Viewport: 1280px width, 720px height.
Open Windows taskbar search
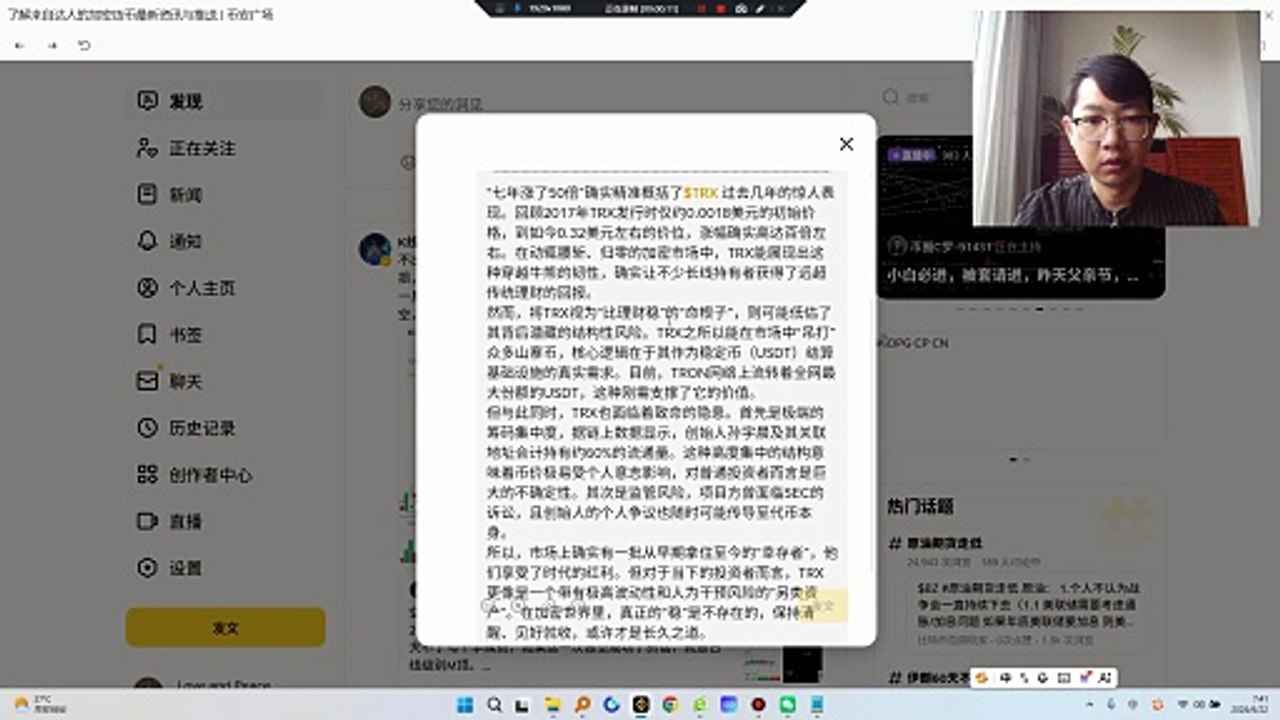tap(495, 705)
